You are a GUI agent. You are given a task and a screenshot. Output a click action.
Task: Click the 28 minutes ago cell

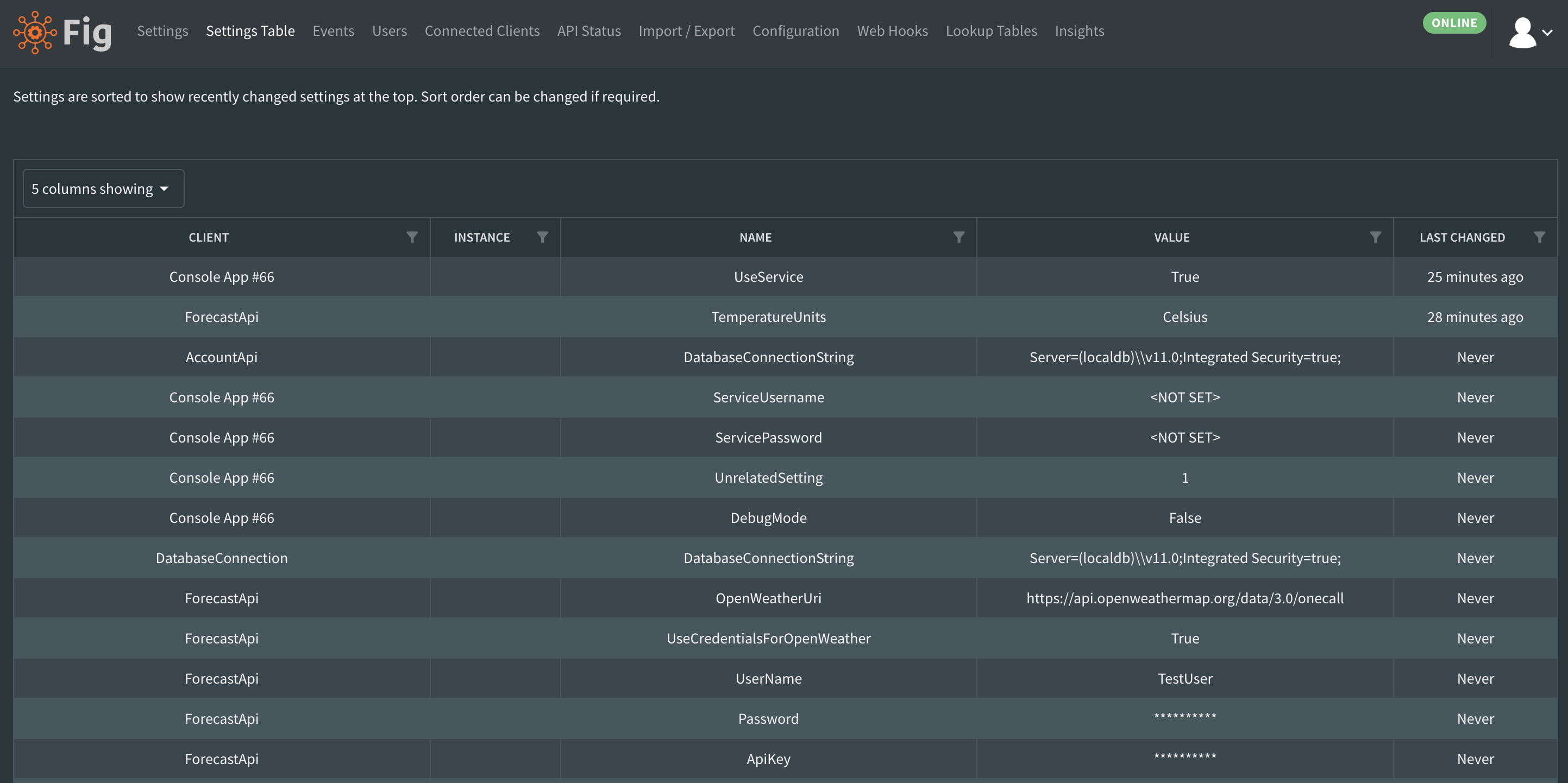point(1476,317)
